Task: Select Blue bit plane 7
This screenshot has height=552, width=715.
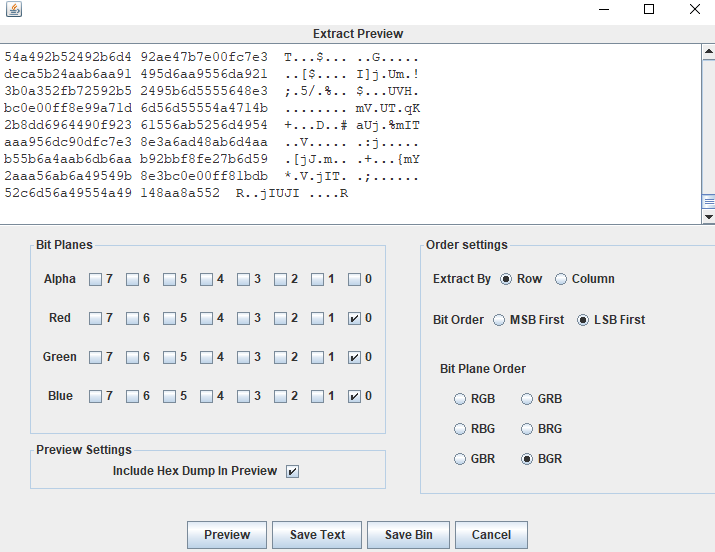Action: 95,397
